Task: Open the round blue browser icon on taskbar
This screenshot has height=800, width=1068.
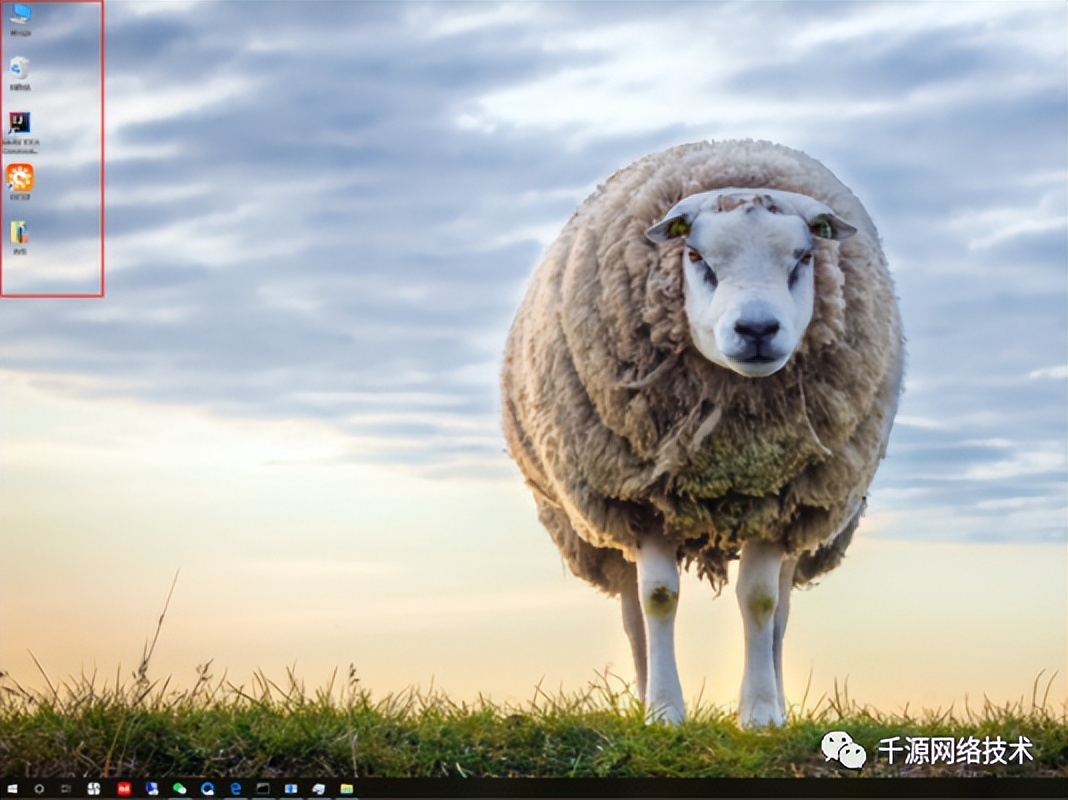Action: point(207,788)
